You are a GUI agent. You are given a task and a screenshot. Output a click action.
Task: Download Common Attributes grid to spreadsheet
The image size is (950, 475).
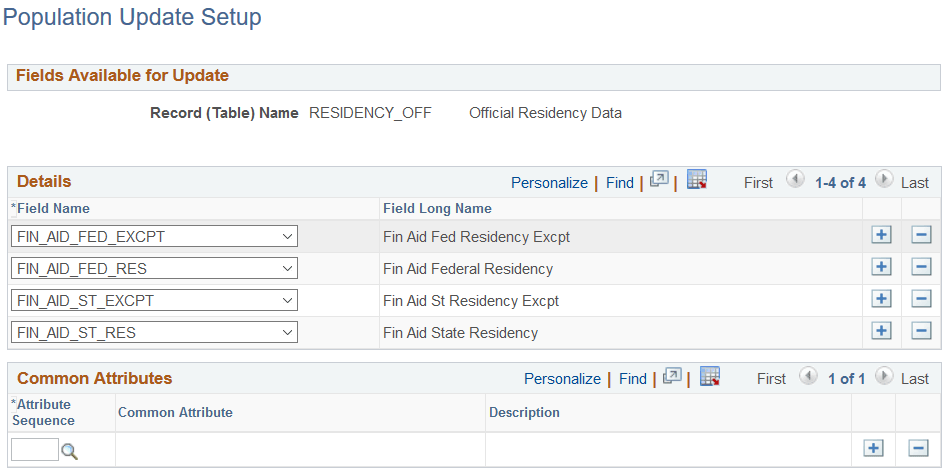pyautogui.click(x=710, y=377)
